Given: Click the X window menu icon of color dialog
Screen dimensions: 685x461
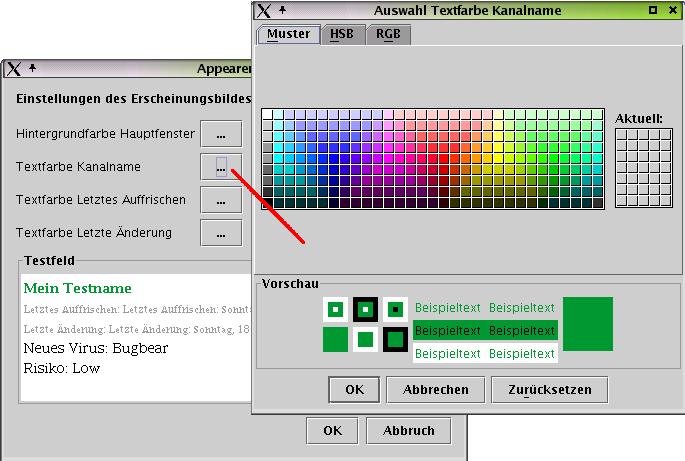Looking at the screenshot, I should click(264, 10).
